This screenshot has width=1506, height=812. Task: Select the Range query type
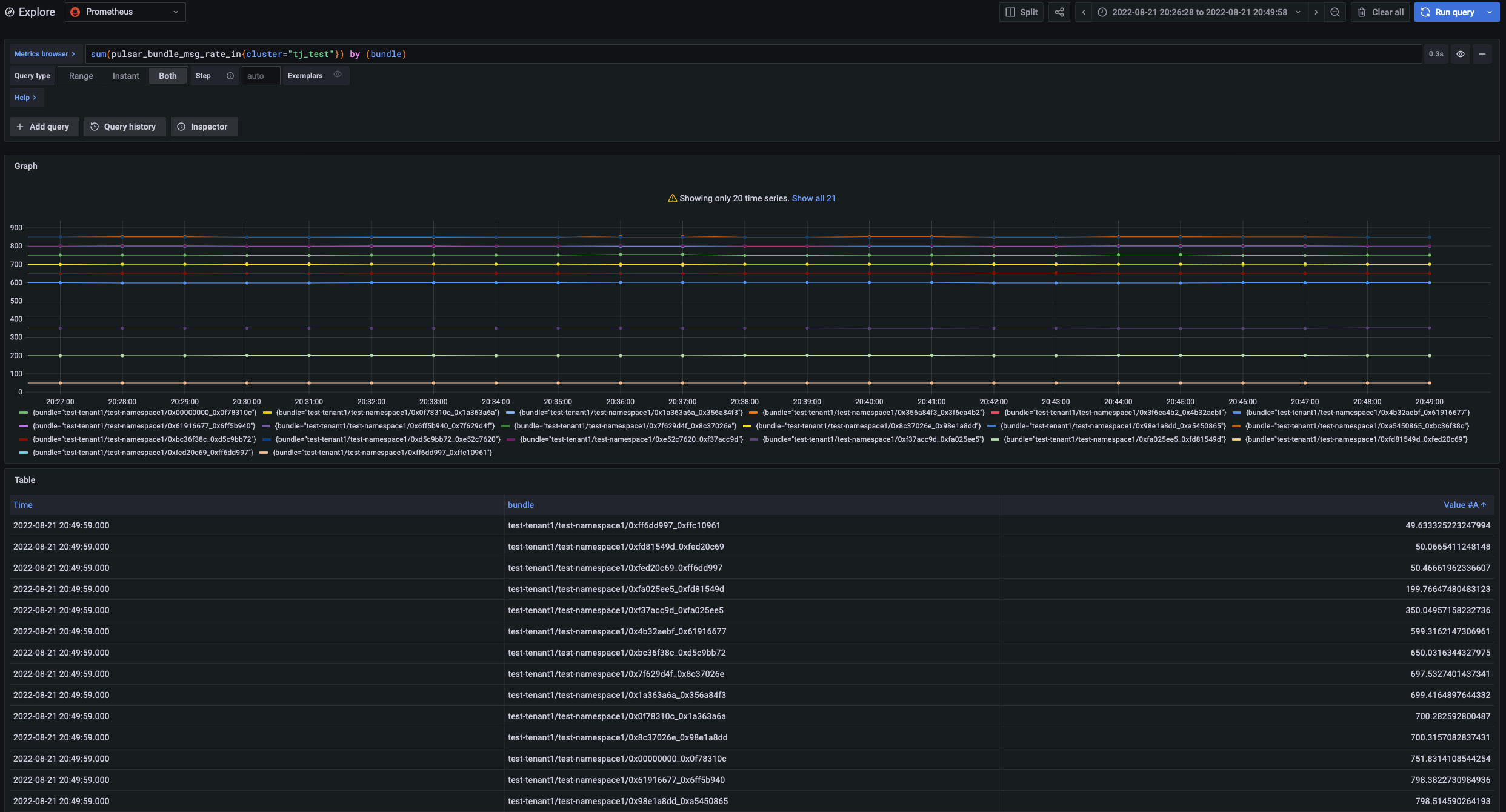point(81,76)
